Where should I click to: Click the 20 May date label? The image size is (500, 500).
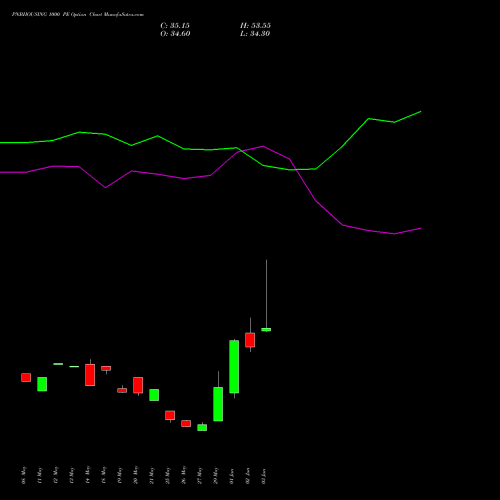point(136,475)
